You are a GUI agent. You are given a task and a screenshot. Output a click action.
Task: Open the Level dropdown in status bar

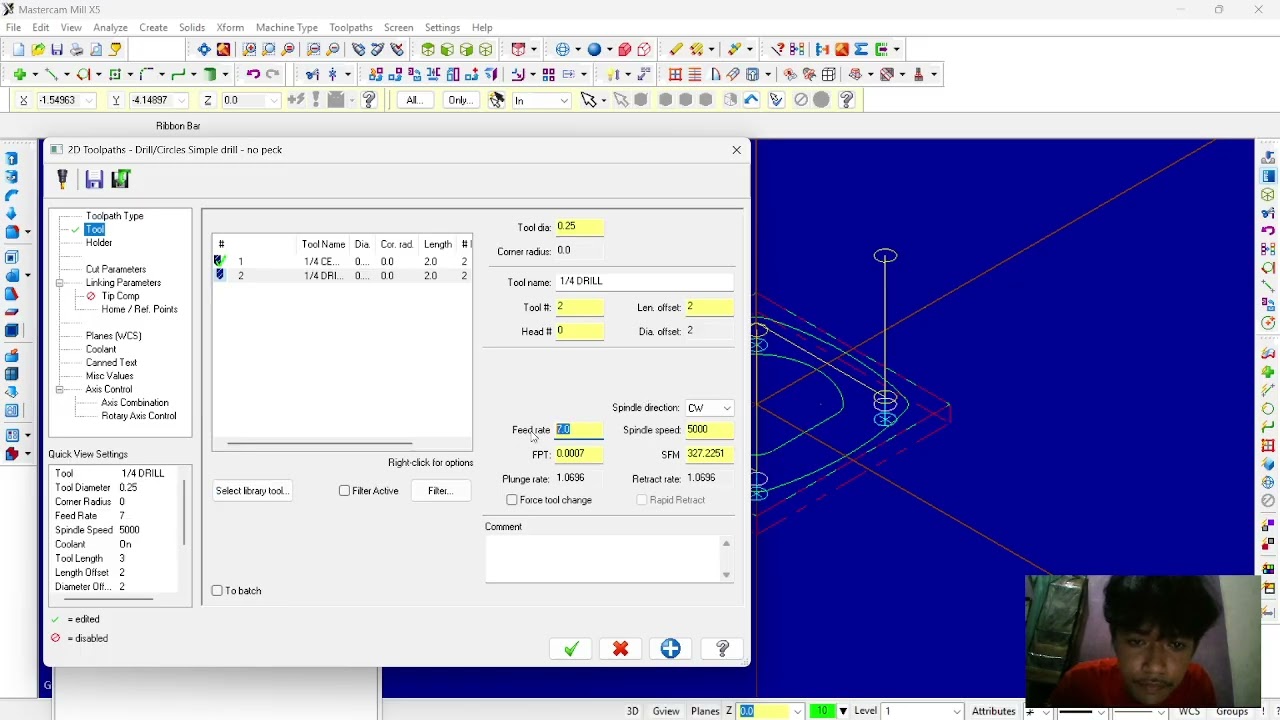[x=957, y=711]
